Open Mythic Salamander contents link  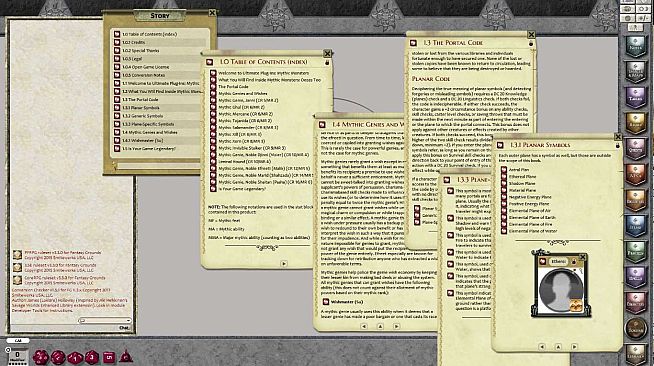tap(248, 128)
